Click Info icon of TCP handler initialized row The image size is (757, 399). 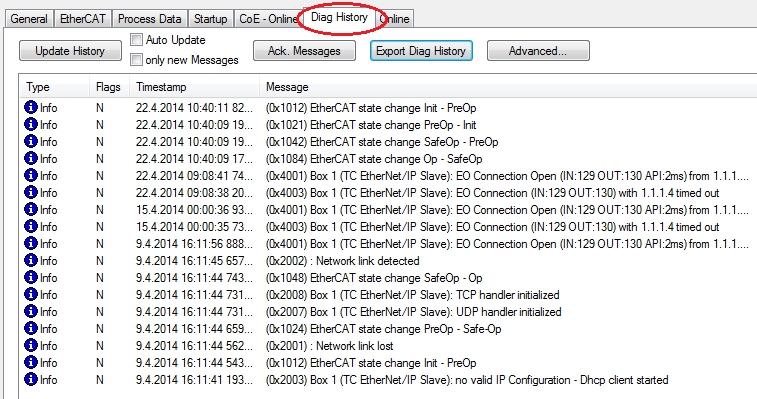pos(30,294)
